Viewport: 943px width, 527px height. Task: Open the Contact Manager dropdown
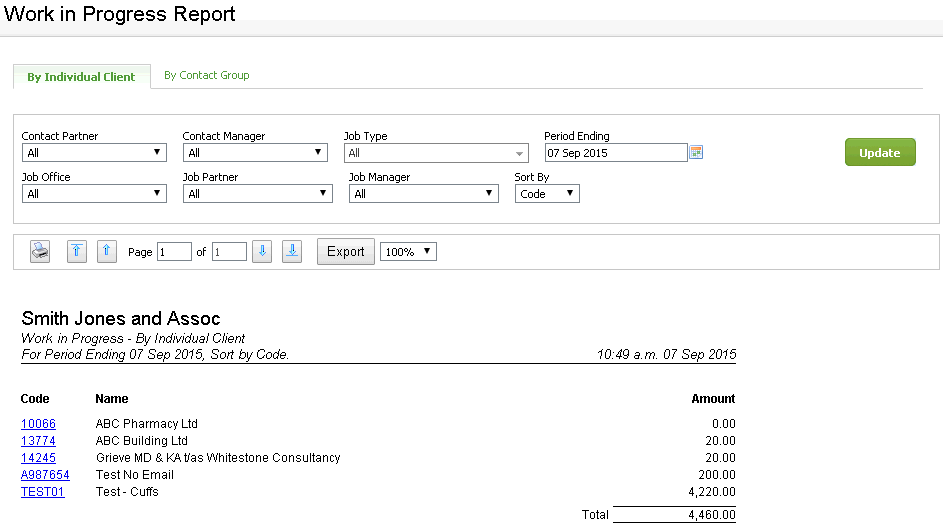pyautogui.click(x=255, y=153)
